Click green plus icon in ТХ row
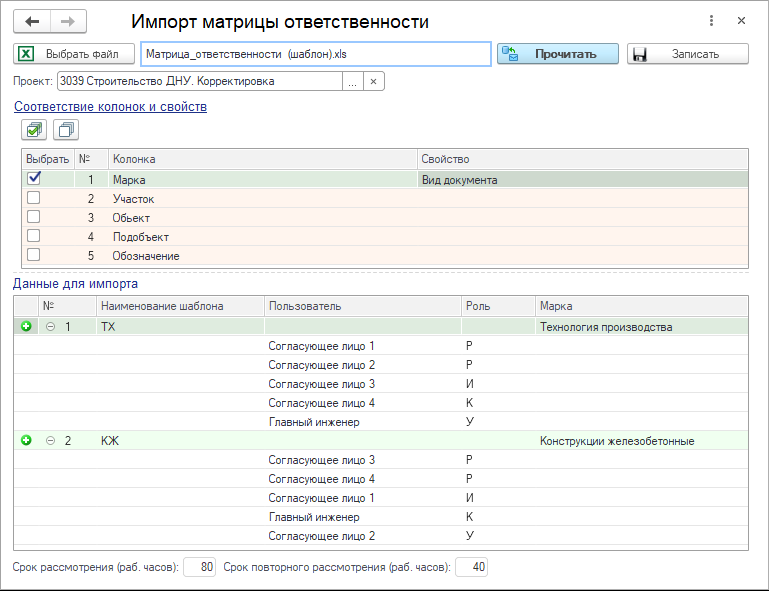This screenshot has height=592, width=770. (26, 327)
